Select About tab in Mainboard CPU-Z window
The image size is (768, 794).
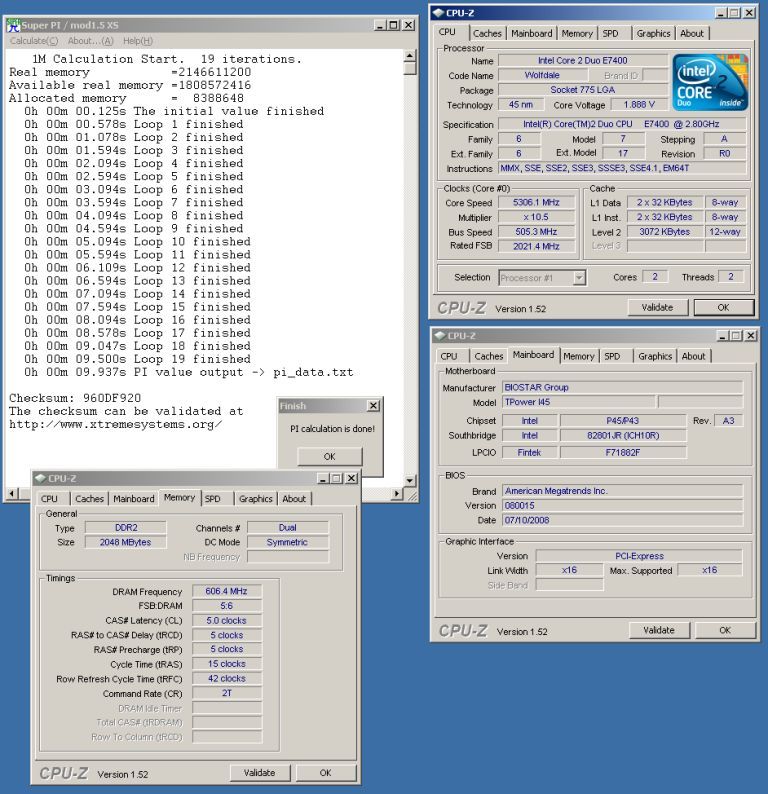(694, 356)
